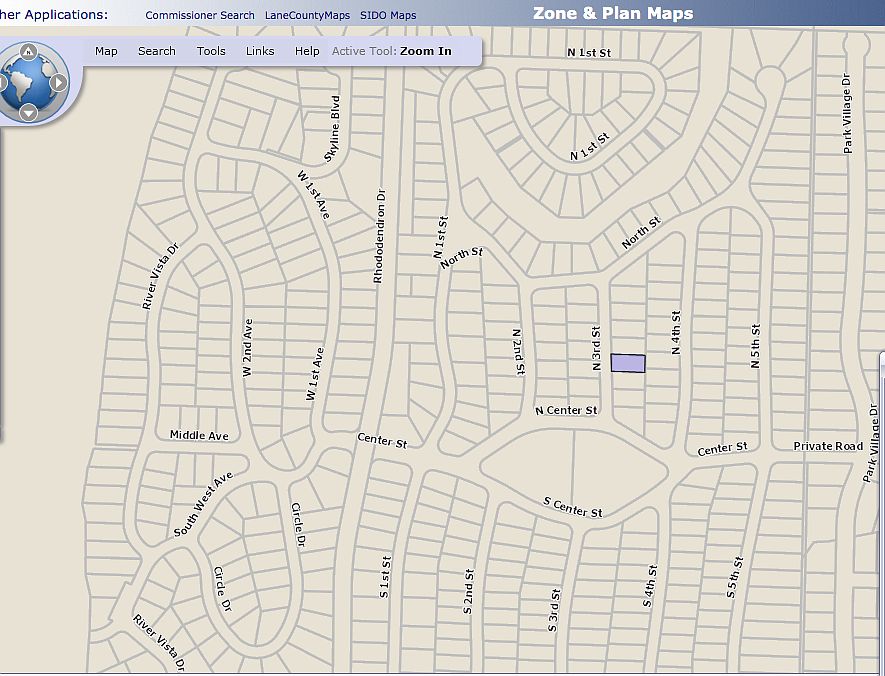Open the Commissioner Search link
Image resolution: width=885 pixels, height=676 pixels.
pyautogui.click(x=200, y=15)
